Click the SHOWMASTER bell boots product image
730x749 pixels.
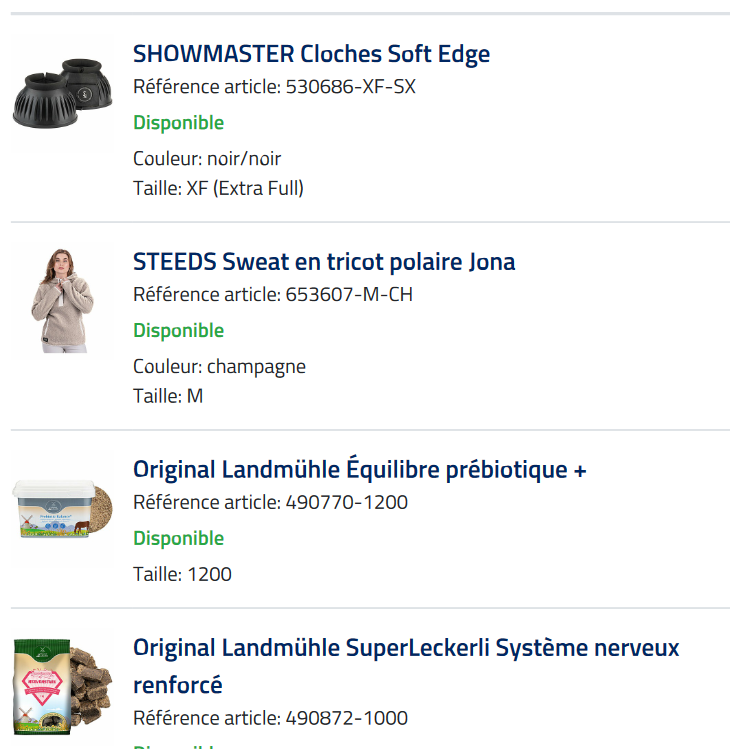63,94
